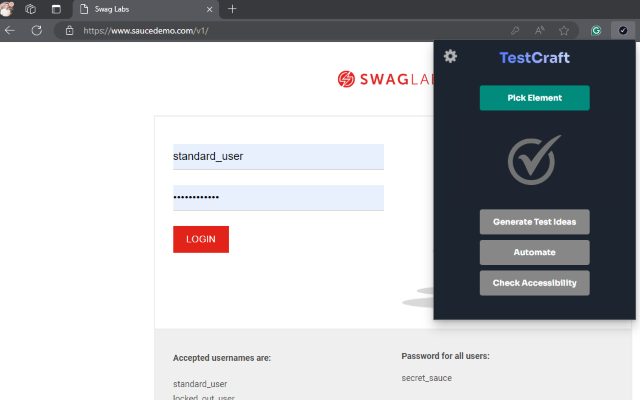Click the Swag Labs logo
Viewport: 640px width, 400px height.
[x=385, y=79]
